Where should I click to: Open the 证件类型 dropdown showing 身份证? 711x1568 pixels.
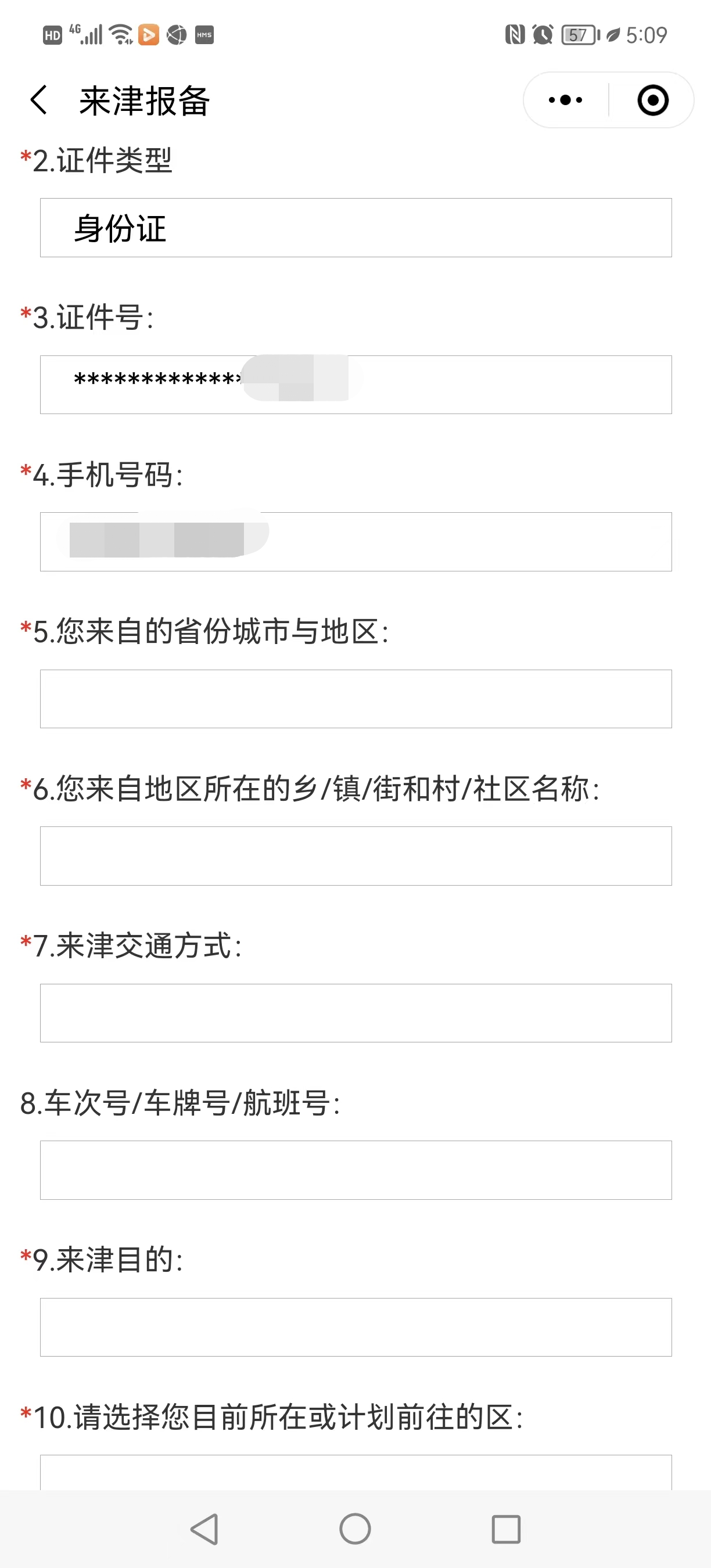[355, 228]
